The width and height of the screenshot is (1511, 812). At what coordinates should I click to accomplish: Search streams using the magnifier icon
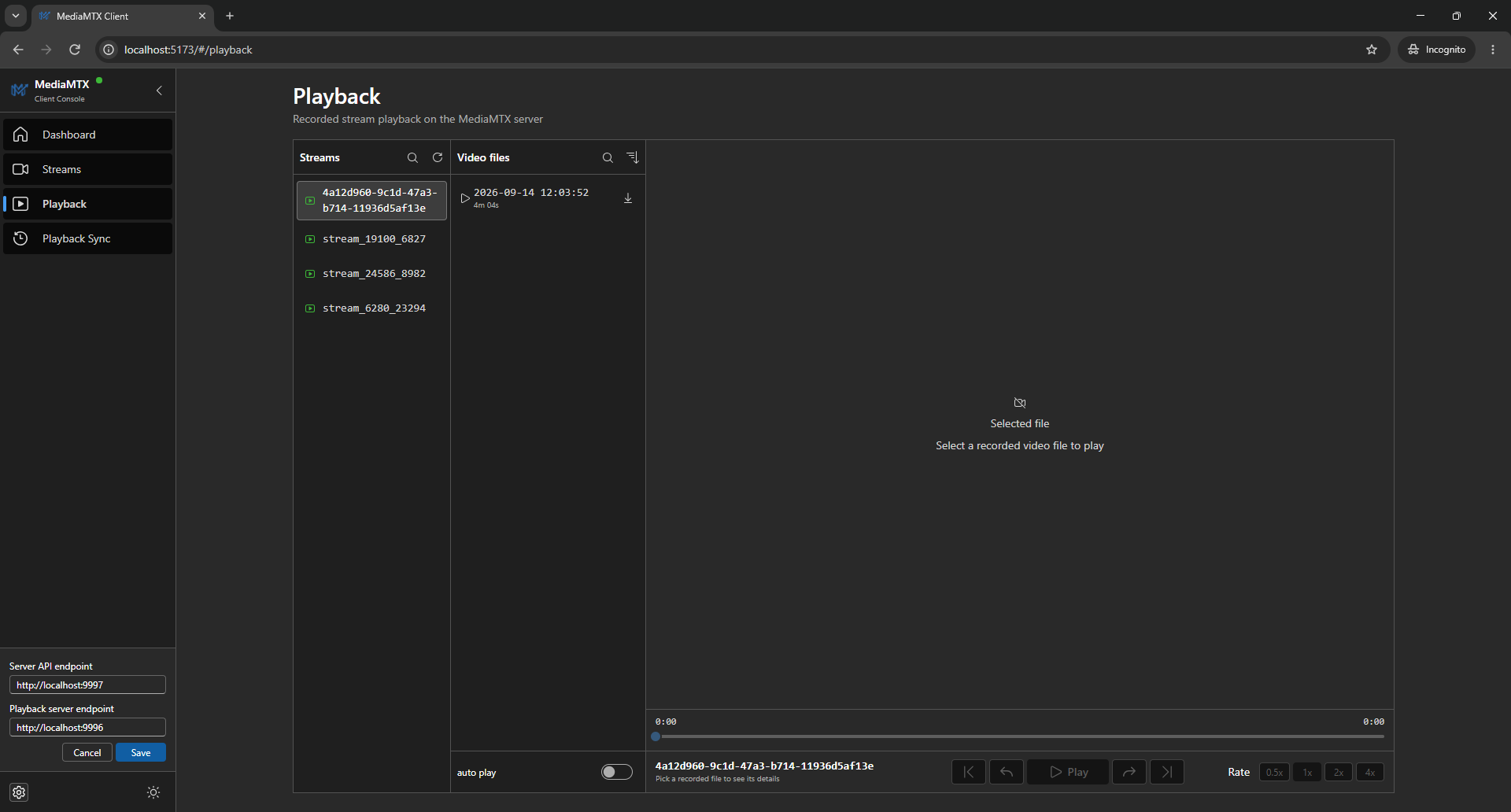pos(412,157)
